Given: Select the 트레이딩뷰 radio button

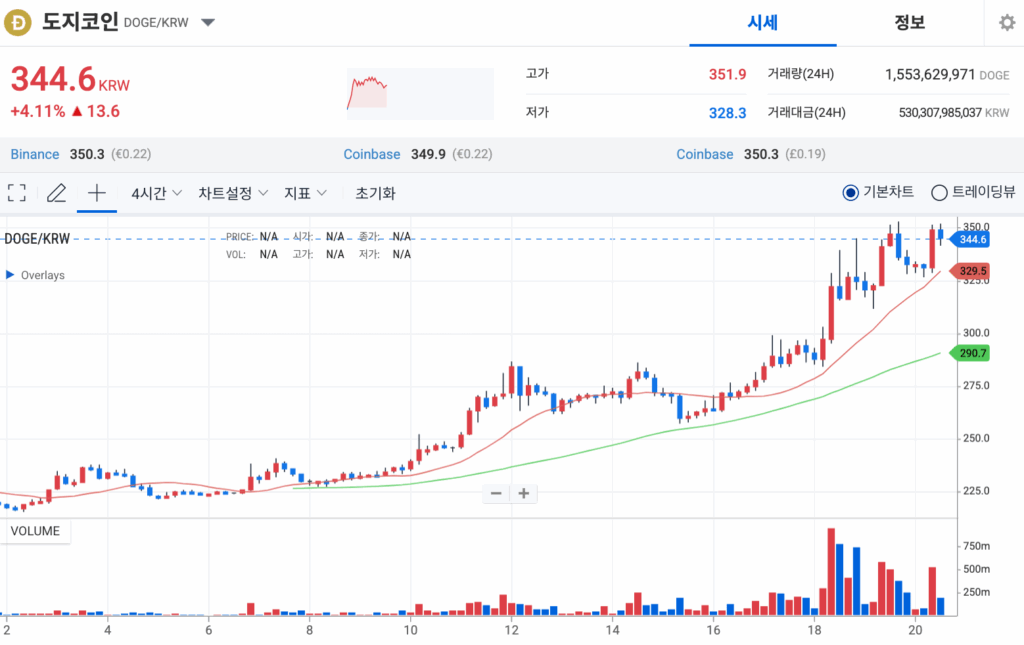Looking at the screenshot, I should [x=939, y=193].
